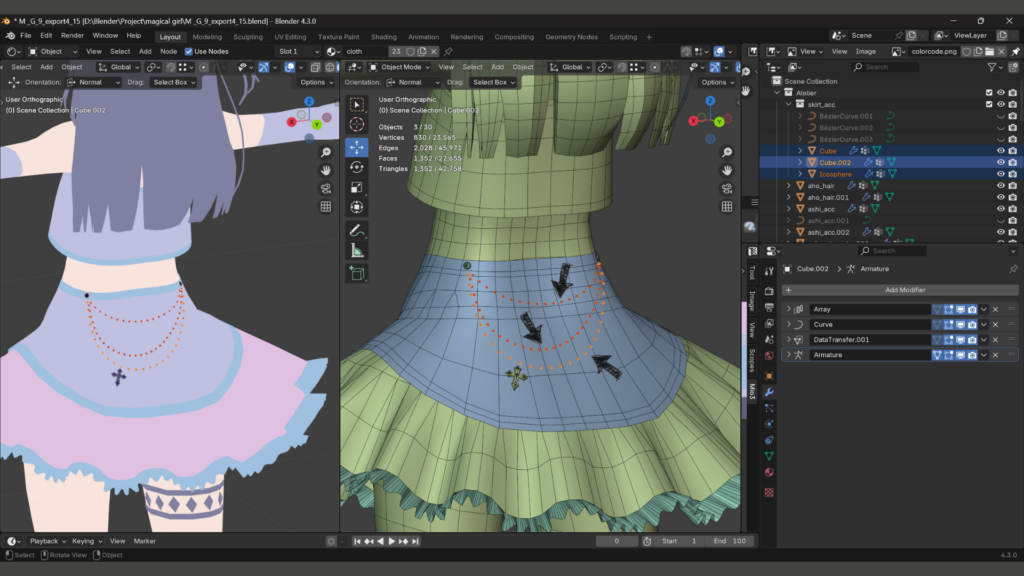Screen dimensions: 1024x576
Task: Expand the Icosphere item in the outliner
Action: [800, 174]
